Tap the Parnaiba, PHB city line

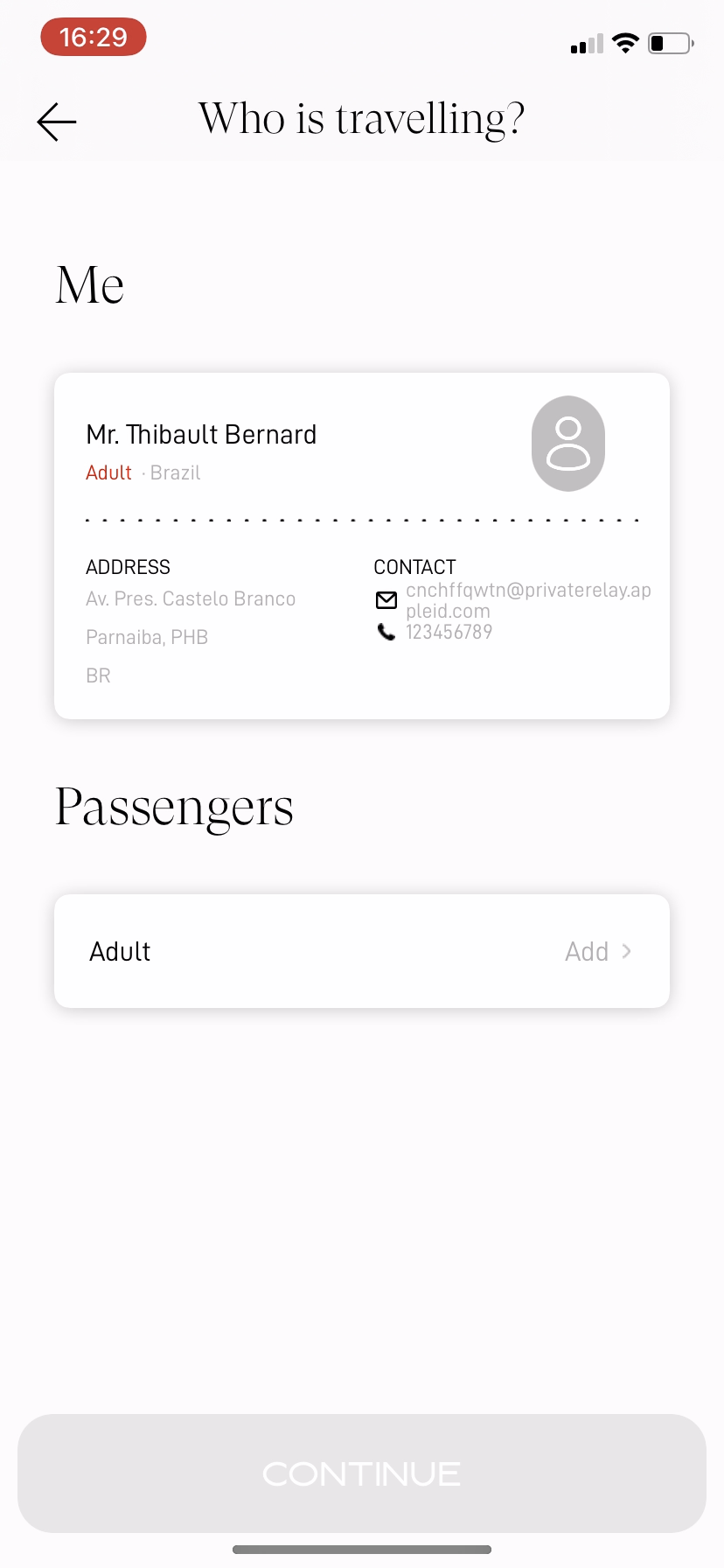point(147,637)
